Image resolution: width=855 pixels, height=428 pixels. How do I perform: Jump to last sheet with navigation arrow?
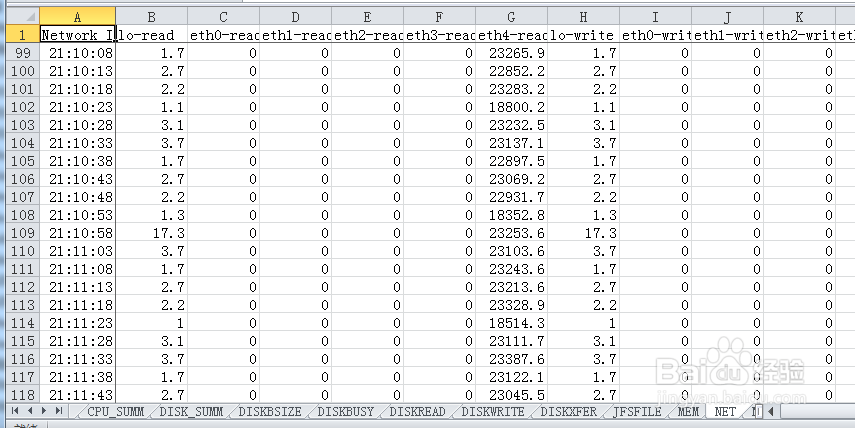(58, 411)
